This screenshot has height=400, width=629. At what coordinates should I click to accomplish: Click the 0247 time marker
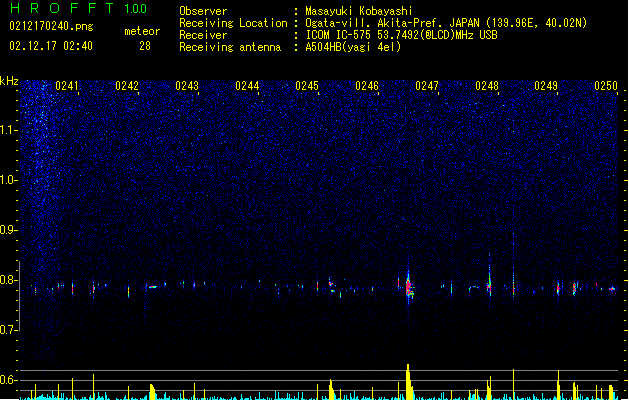pos(427,86)
